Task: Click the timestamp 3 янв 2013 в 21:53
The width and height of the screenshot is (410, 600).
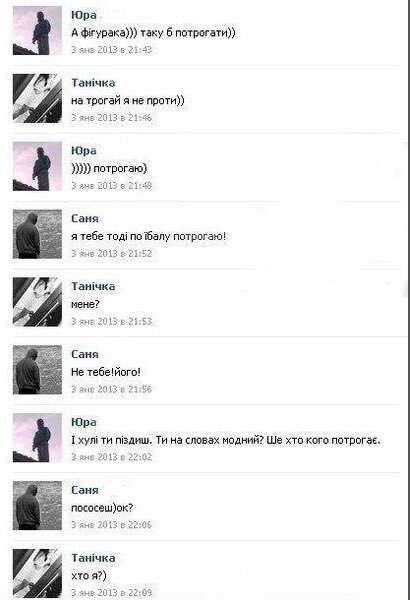Action: [111, 321]
